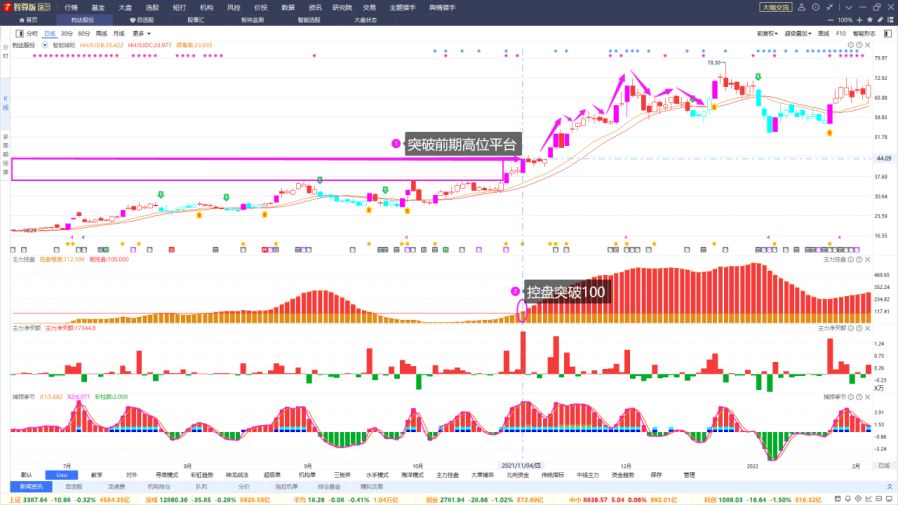Open the 行情 menu in top bar
This screenshot has height=505, width=898.
(x=71, y=6)
